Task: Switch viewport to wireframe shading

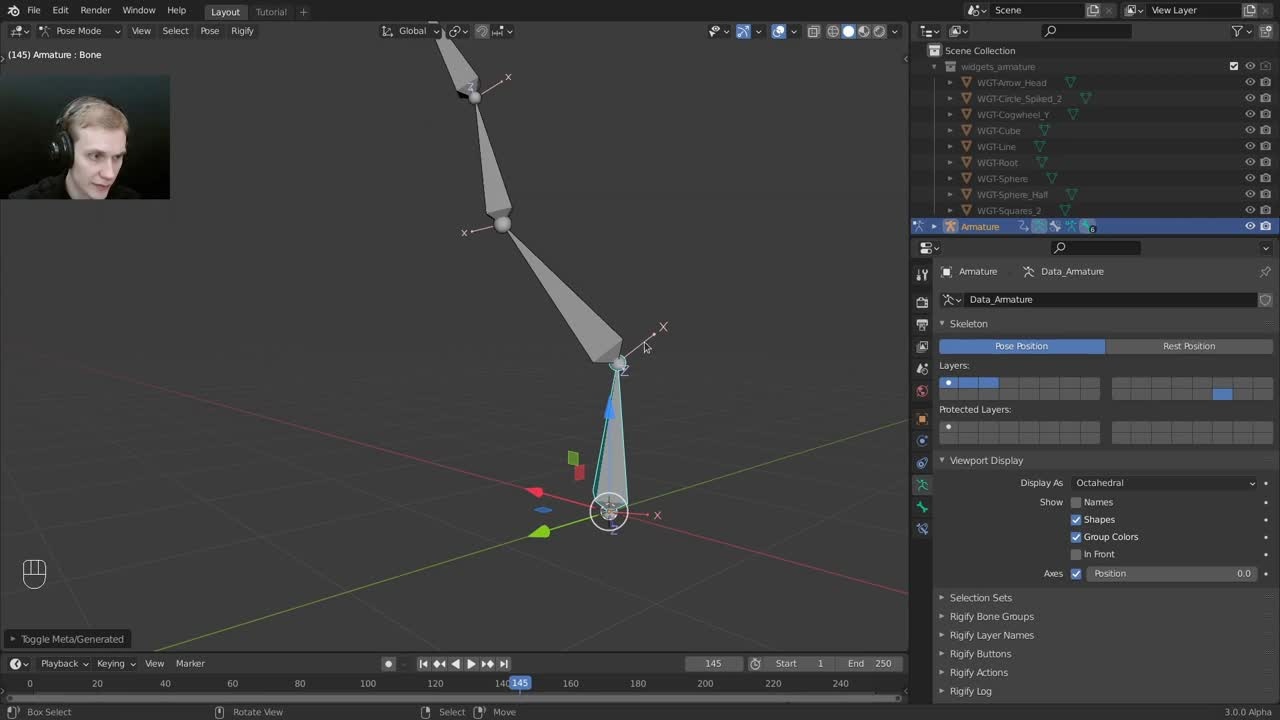Action: click(832, 31)
